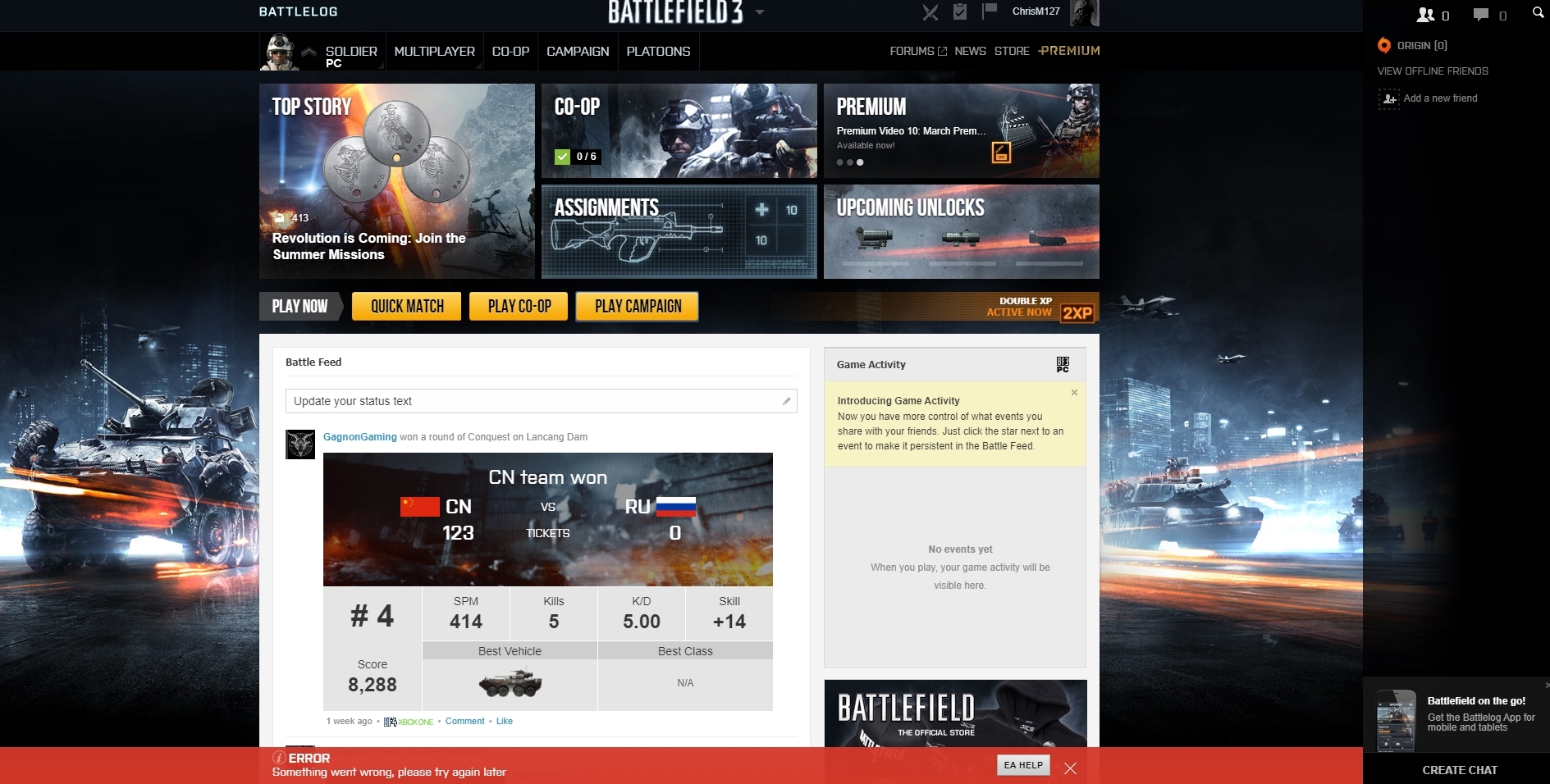
Task: Click the China flag in battle report
Action: tap(419, 507)
